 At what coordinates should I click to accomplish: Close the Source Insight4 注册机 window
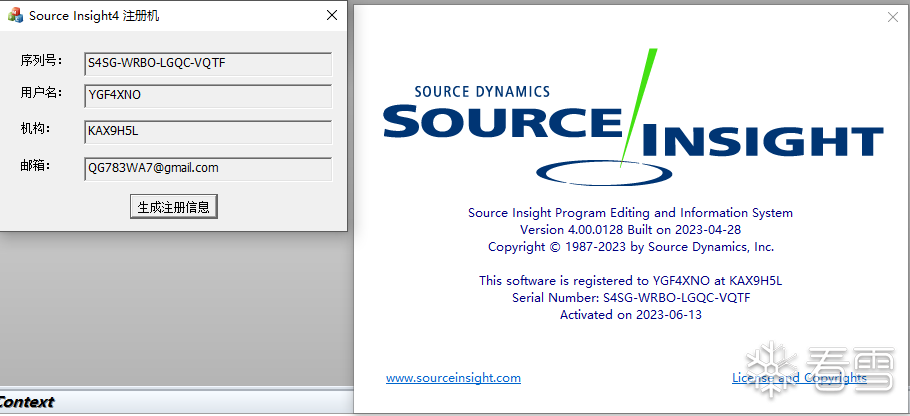pos(332,15)
